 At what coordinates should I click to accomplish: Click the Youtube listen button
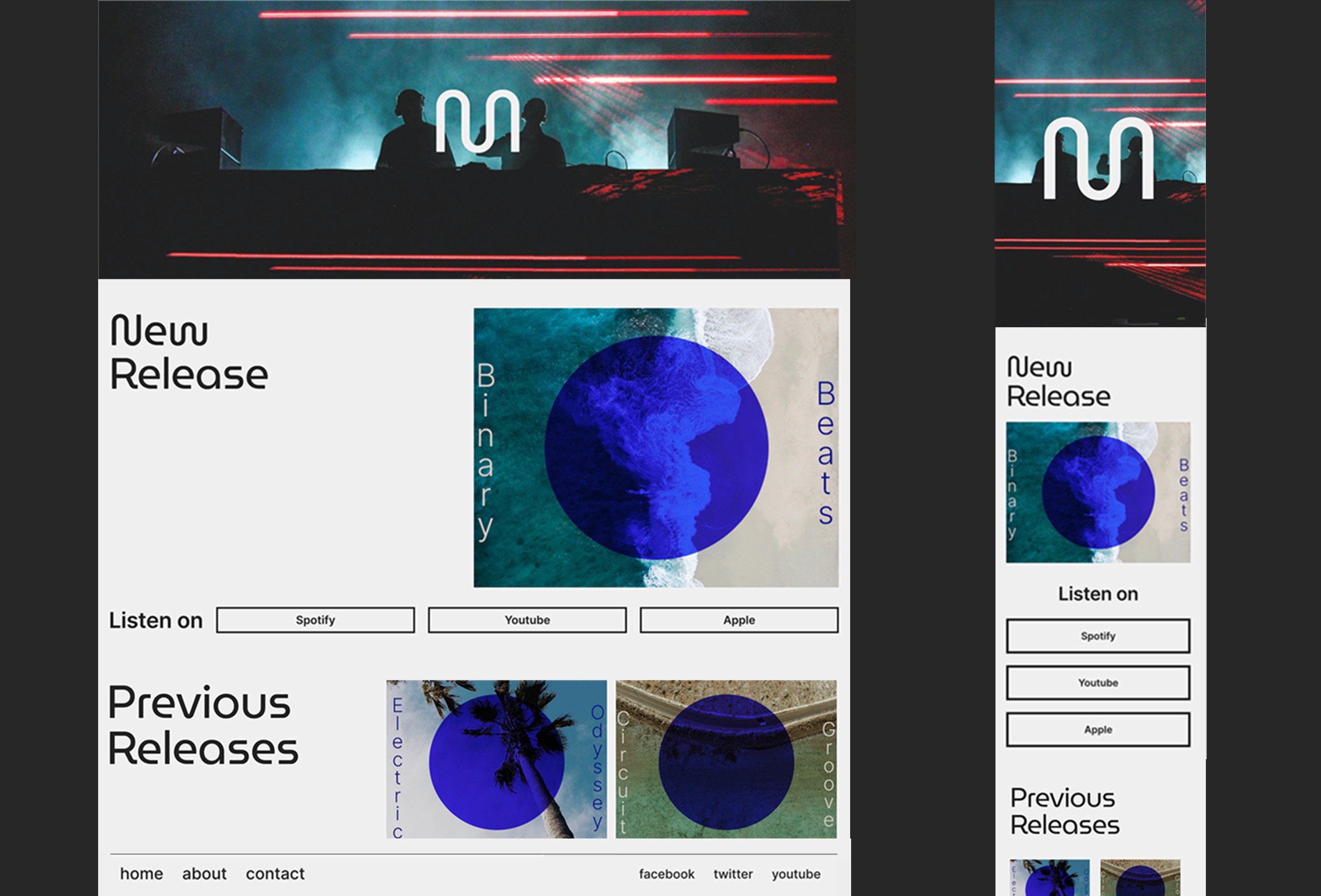527,621
